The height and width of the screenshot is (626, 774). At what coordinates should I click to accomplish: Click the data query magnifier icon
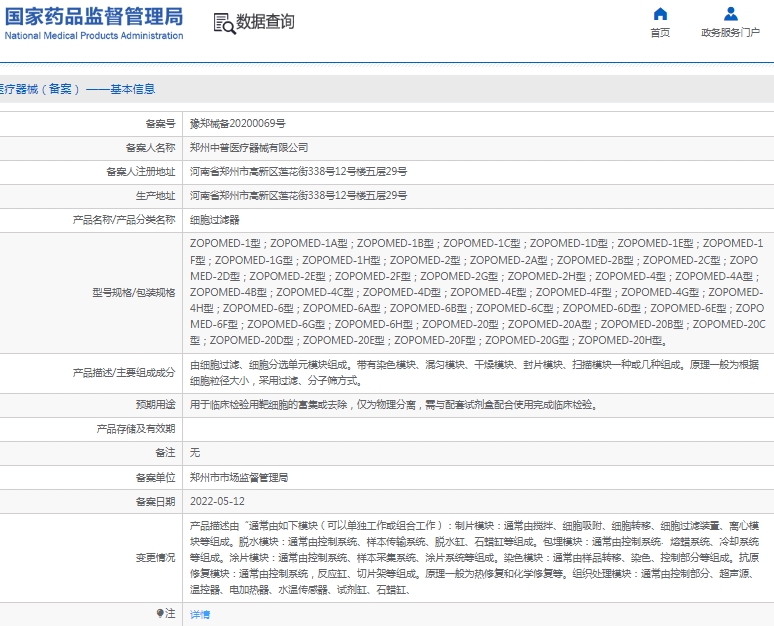coord(224,23)
